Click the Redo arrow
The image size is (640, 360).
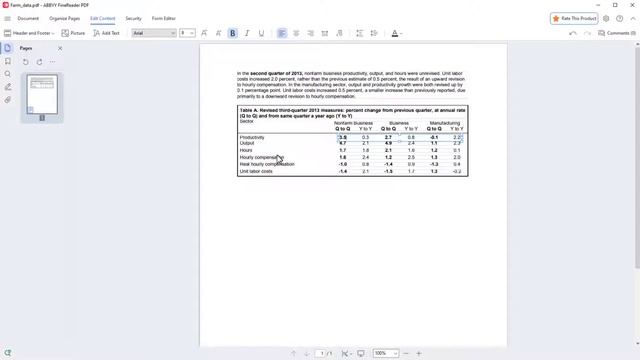click(587, 33)
